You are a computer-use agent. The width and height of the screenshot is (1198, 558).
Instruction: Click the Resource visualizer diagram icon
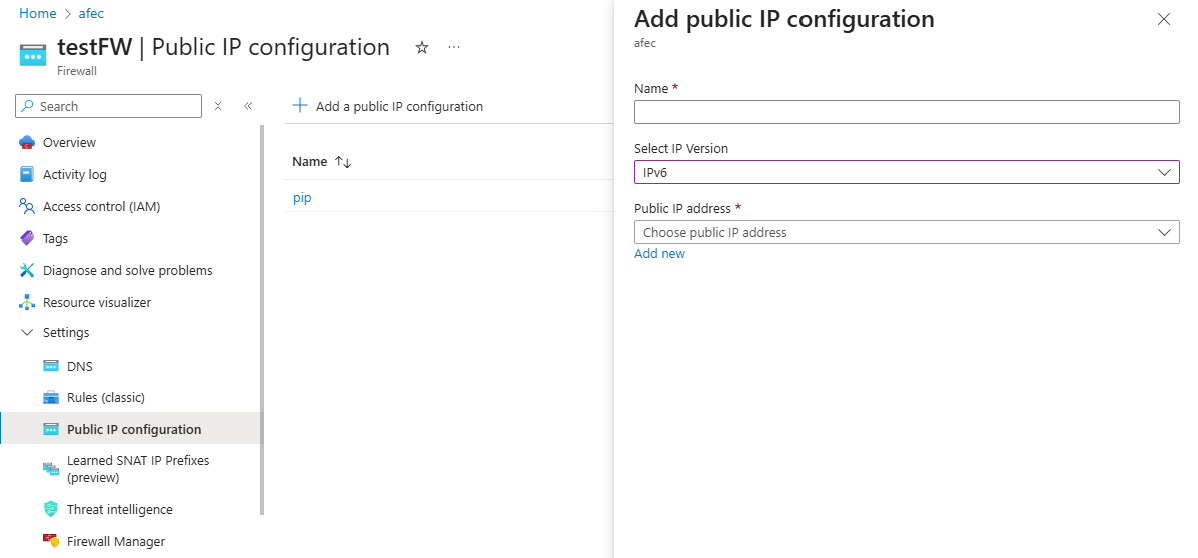(28, 303)
